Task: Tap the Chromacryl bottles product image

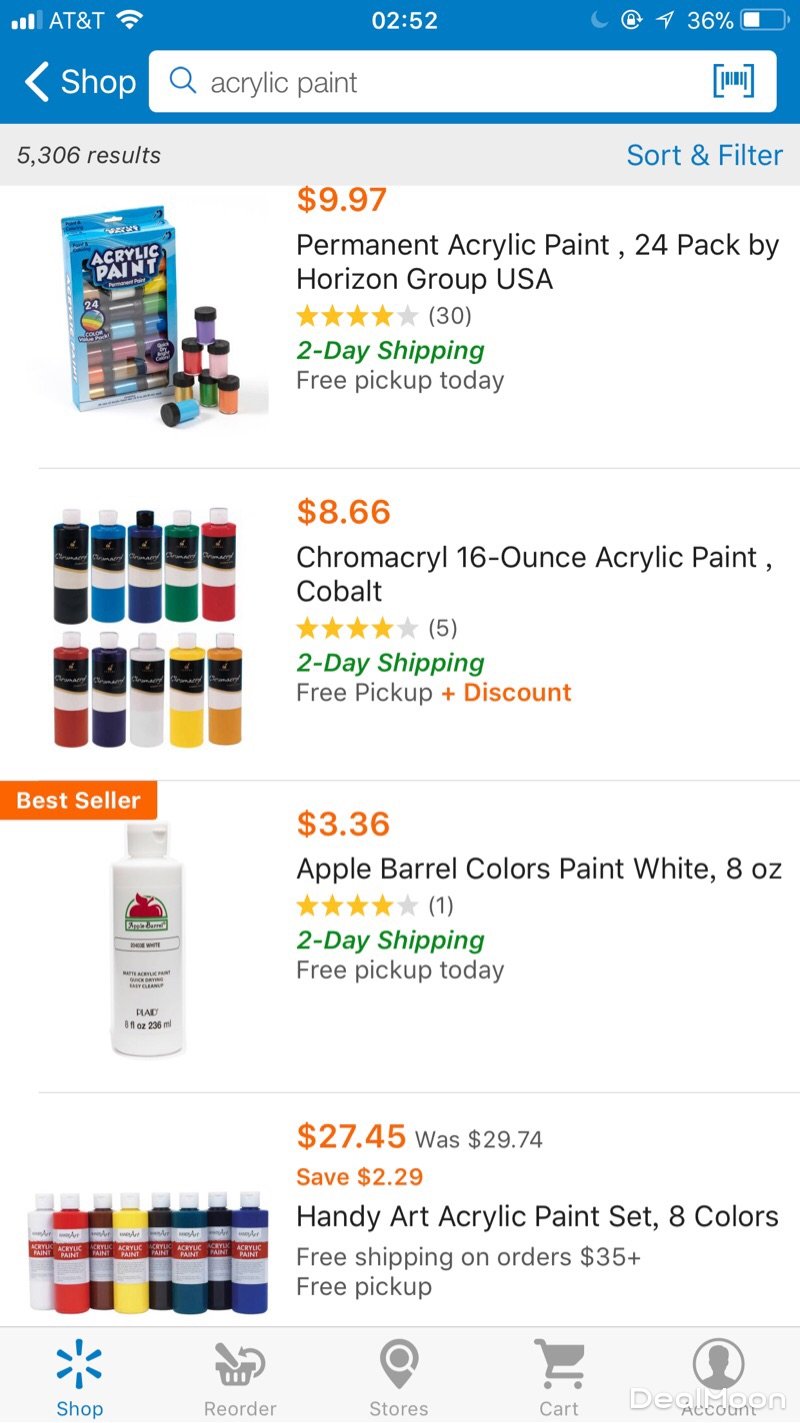Action: (x=148, y=627)
